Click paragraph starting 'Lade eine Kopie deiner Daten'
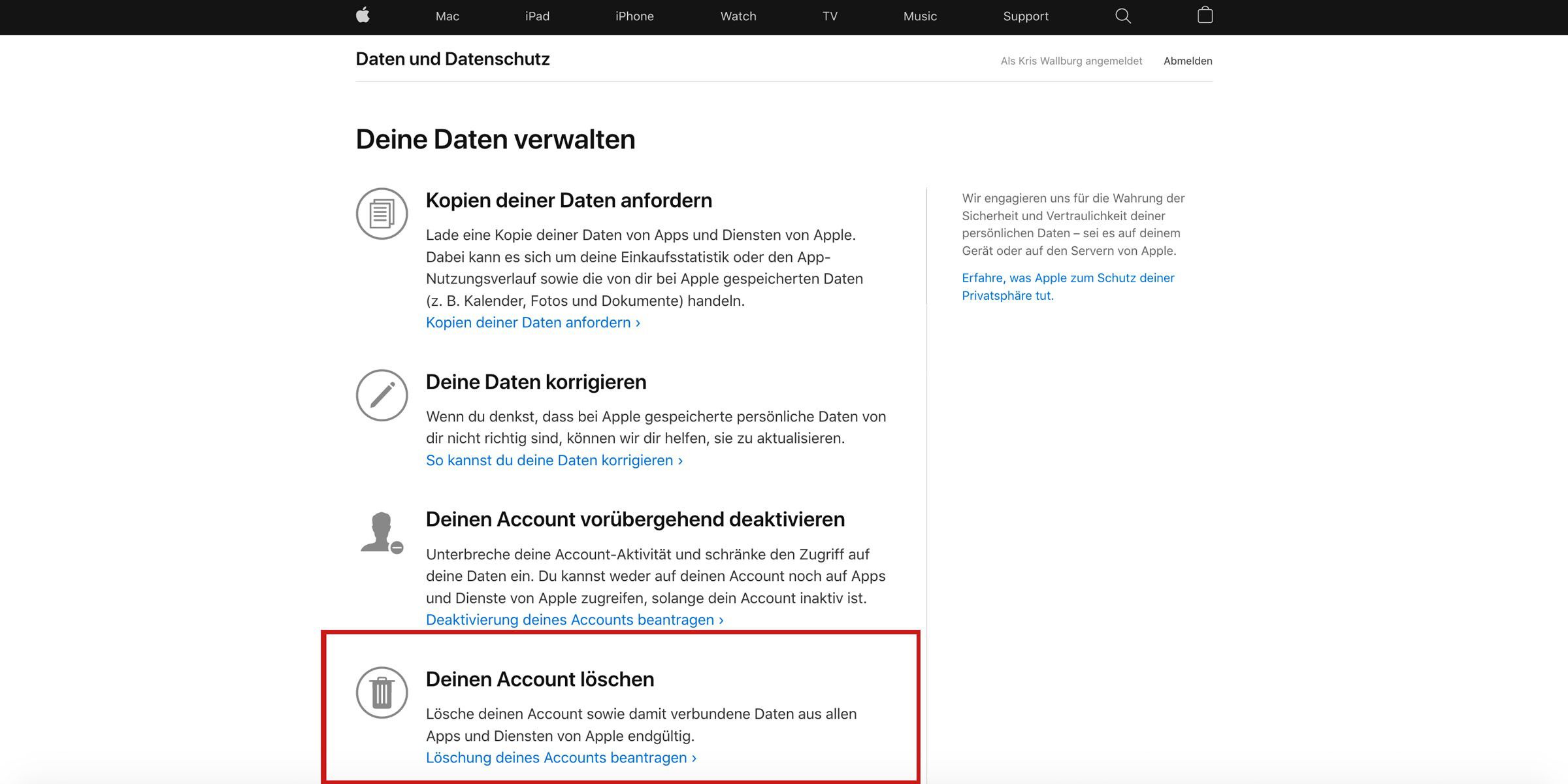Screen dimensions: 1568x784 [x=644, y=268]
